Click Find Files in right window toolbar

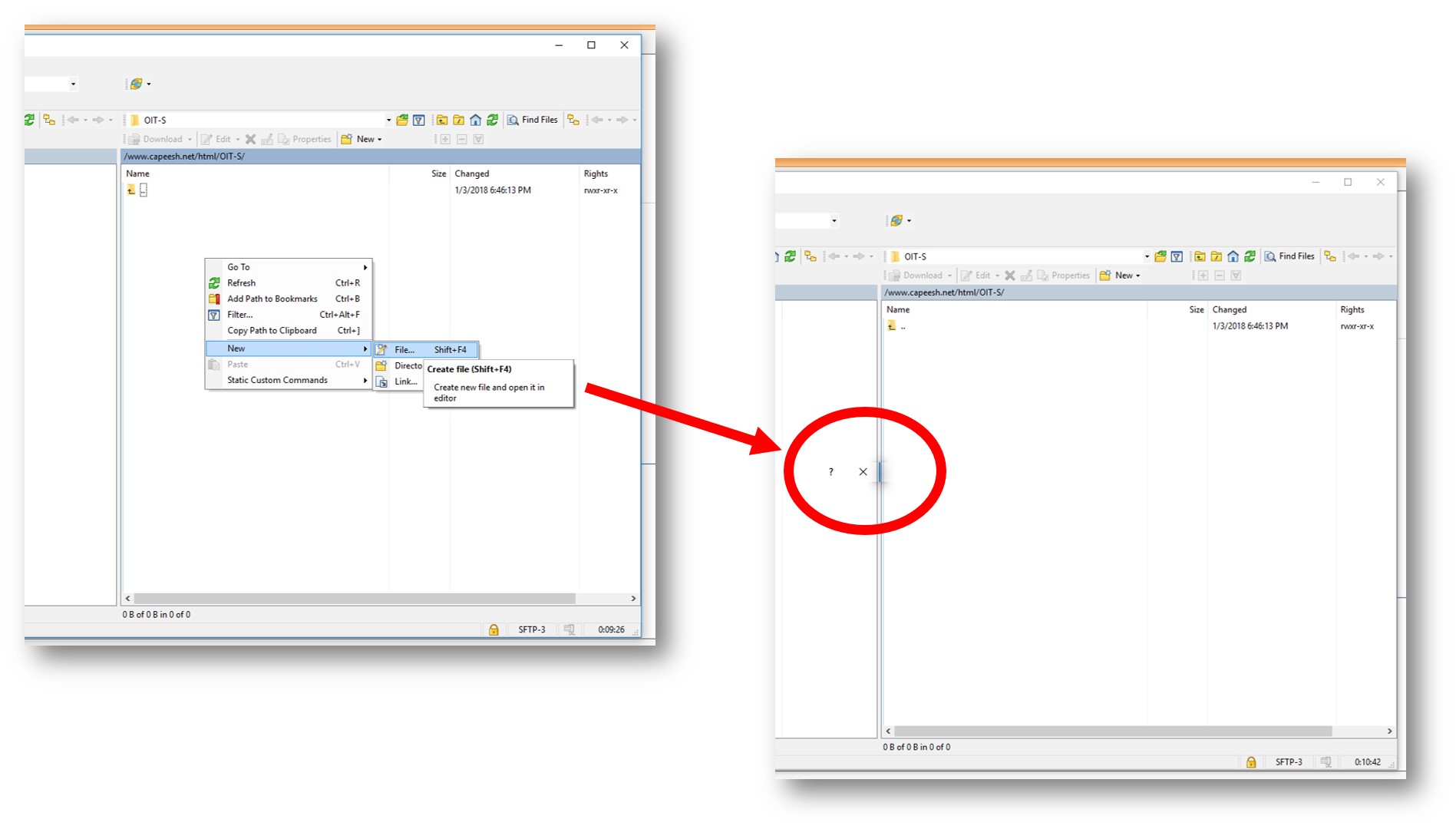tap(1289, 256)
